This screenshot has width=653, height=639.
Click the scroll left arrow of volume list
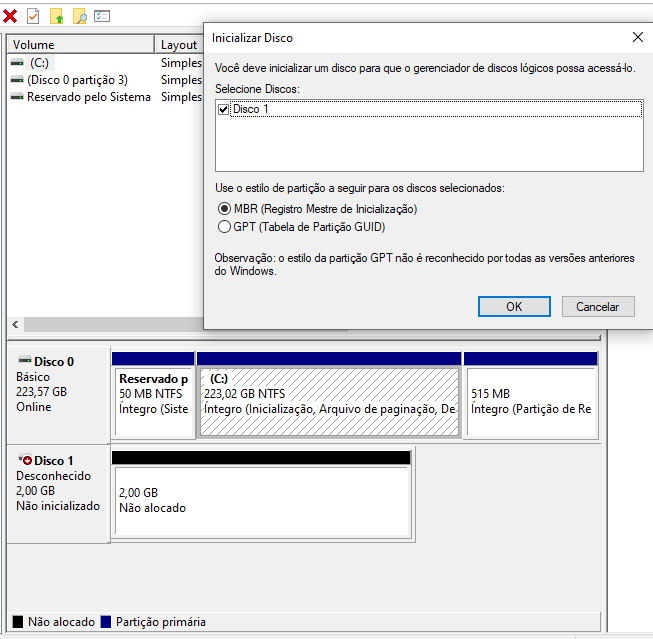coord(15,324)
